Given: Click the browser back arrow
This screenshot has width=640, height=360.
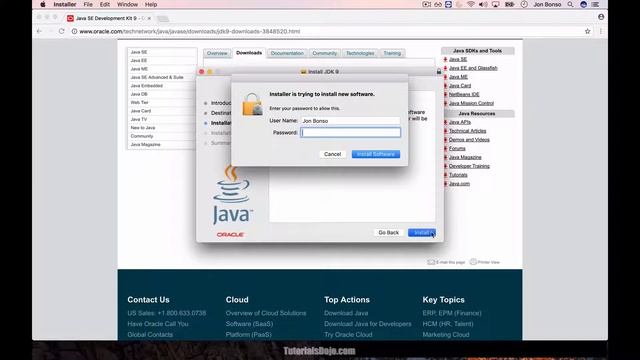Looking at the screenshot, I should pos(40,31).
